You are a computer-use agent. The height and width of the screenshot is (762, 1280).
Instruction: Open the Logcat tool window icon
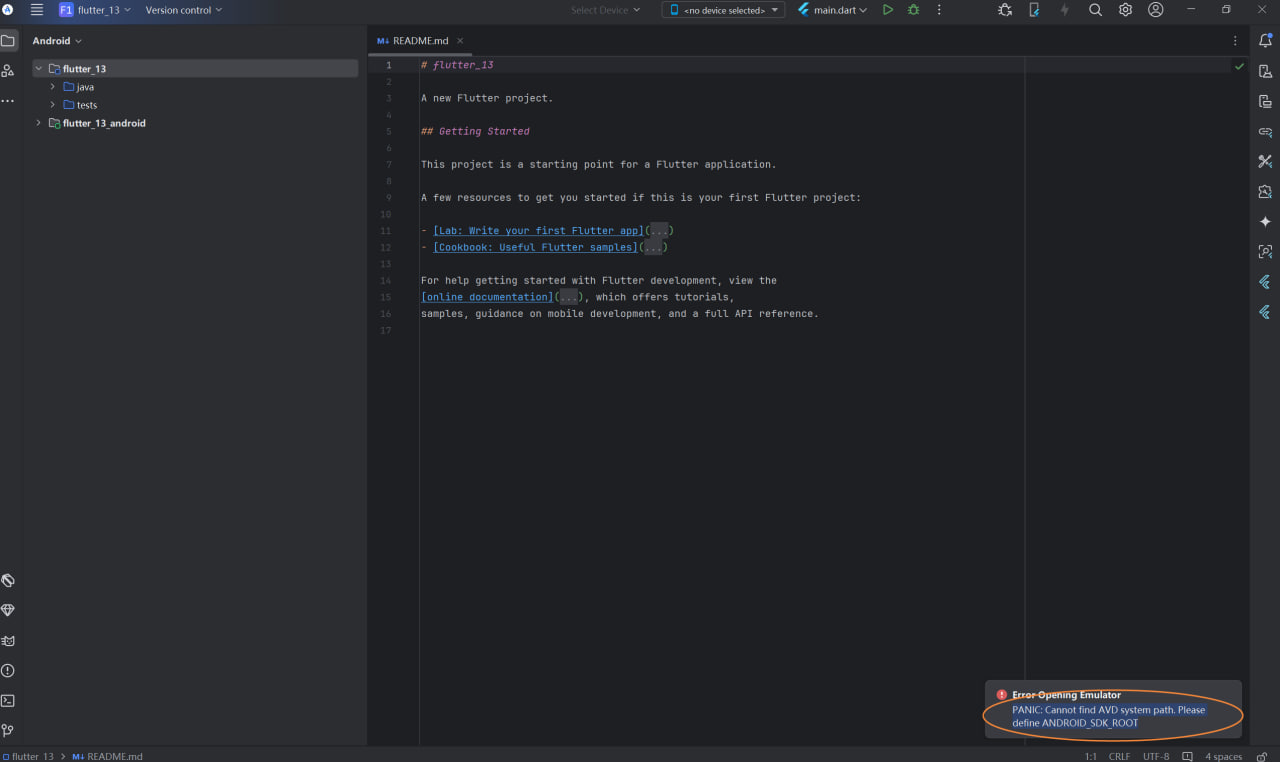point(8,641)
